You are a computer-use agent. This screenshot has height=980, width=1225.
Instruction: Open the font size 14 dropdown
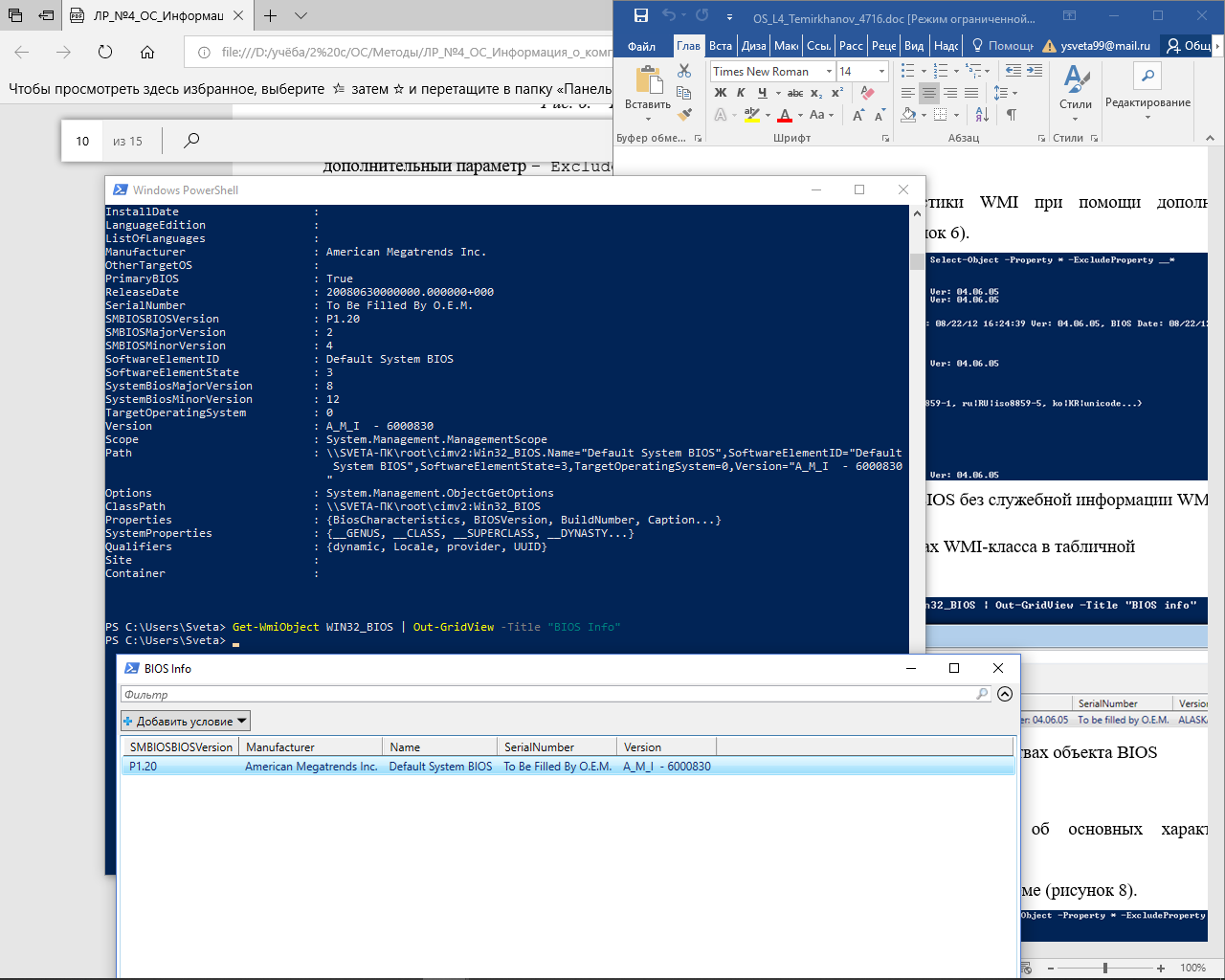881,72
